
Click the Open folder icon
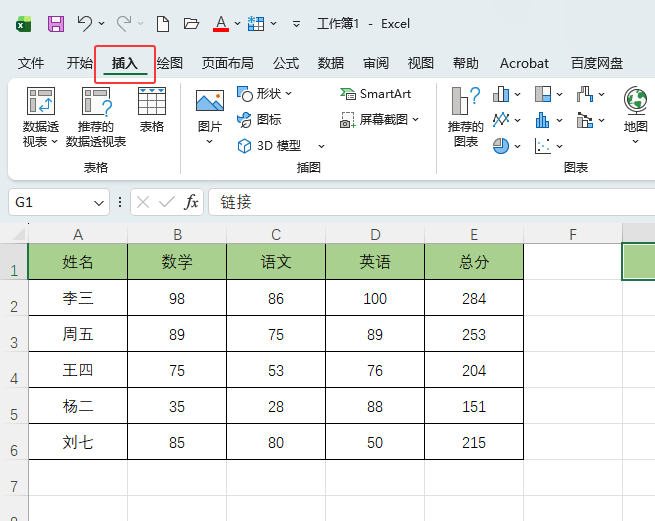[191, 24]
